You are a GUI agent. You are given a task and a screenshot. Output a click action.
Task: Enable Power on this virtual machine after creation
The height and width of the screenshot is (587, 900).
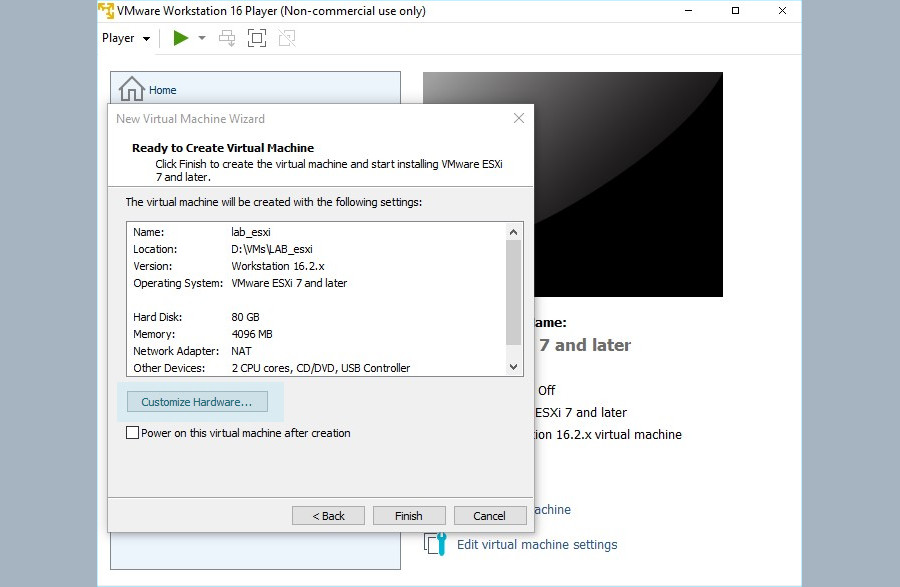coord(133,433)
